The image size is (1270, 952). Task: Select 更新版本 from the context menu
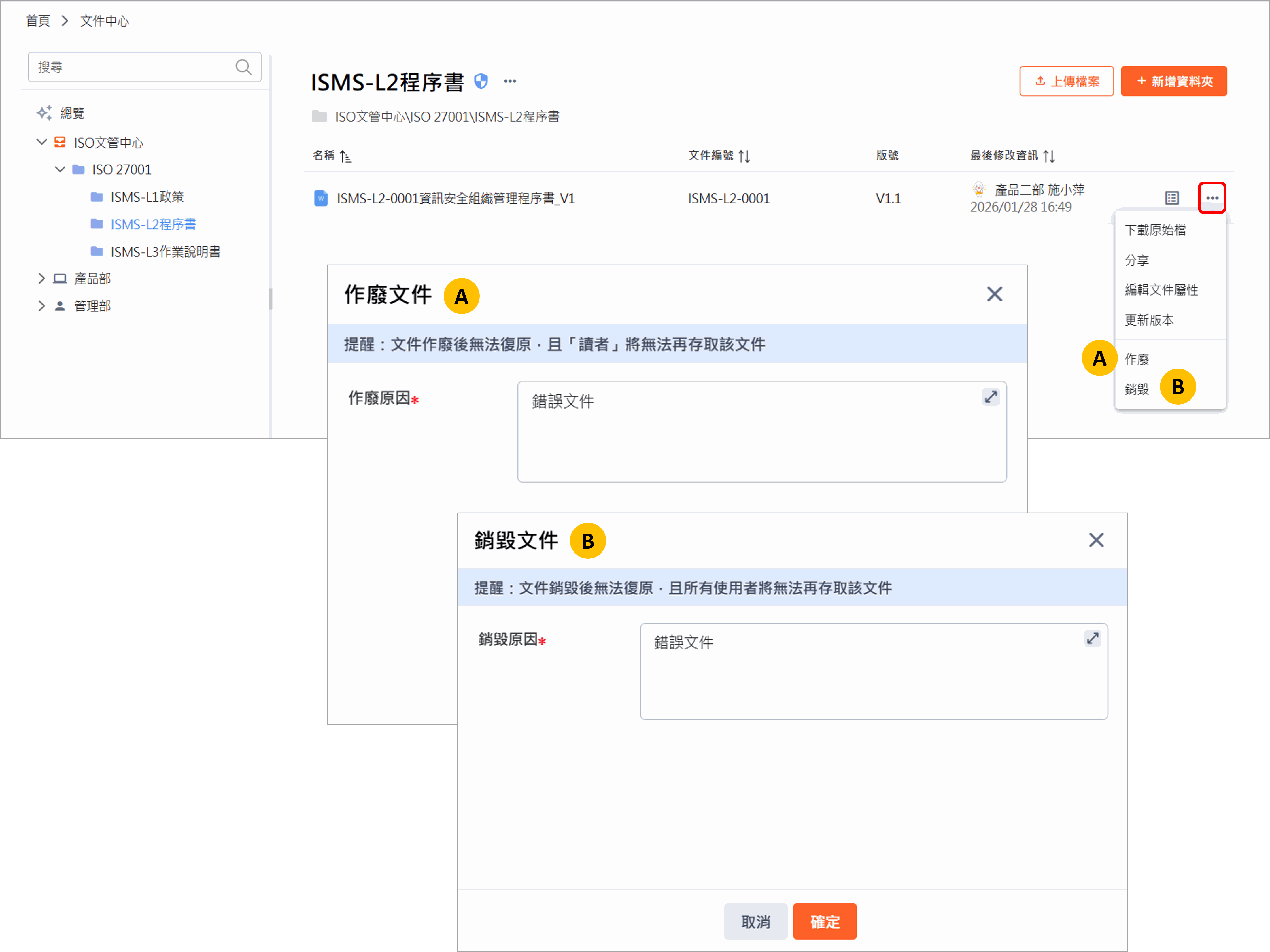pyautogui.click(x=1149, y=320)
